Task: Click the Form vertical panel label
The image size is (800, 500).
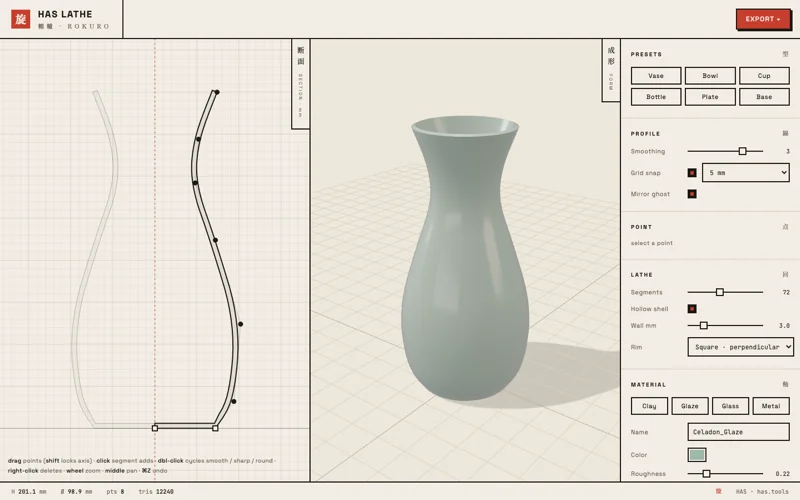Action: click(611, 70)
